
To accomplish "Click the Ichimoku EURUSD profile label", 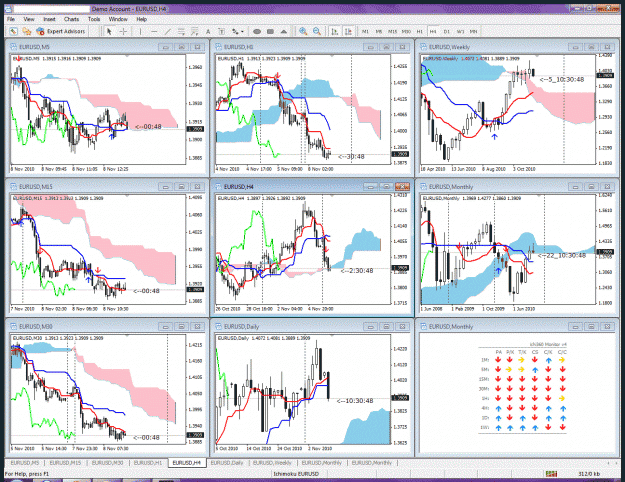I will point(296,474).
